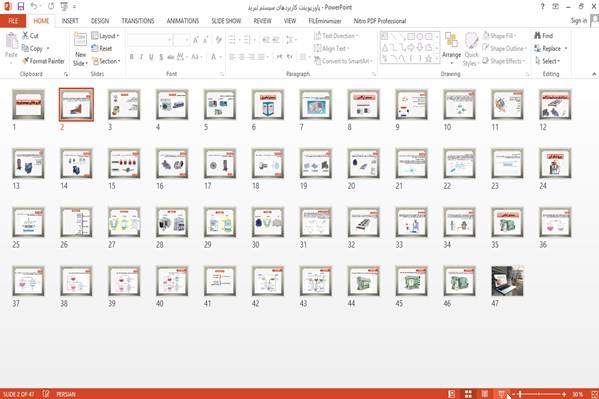Start Slide Show from status bar icon
This screenshot has width=599, height=399.
(x=502, y=394)
